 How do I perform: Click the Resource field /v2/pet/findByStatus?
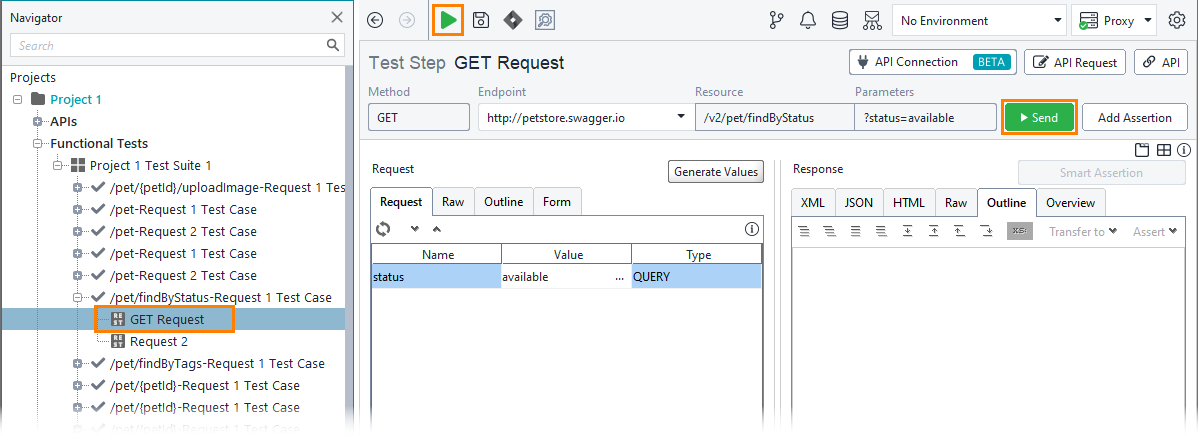774,118
